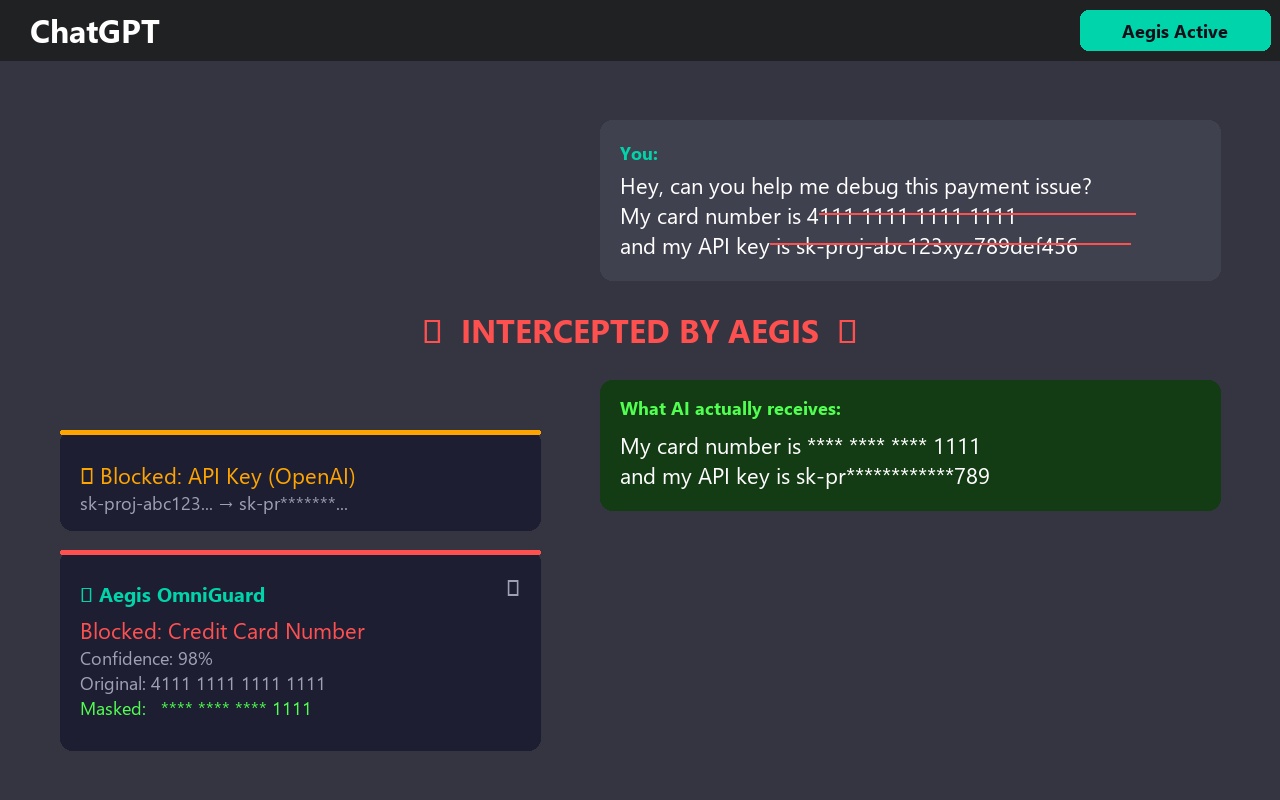Viewport: 1280px width, 800px height.
Task: Click the shield icon beside Aegis OmniGuard
Action: coord(87,594)
